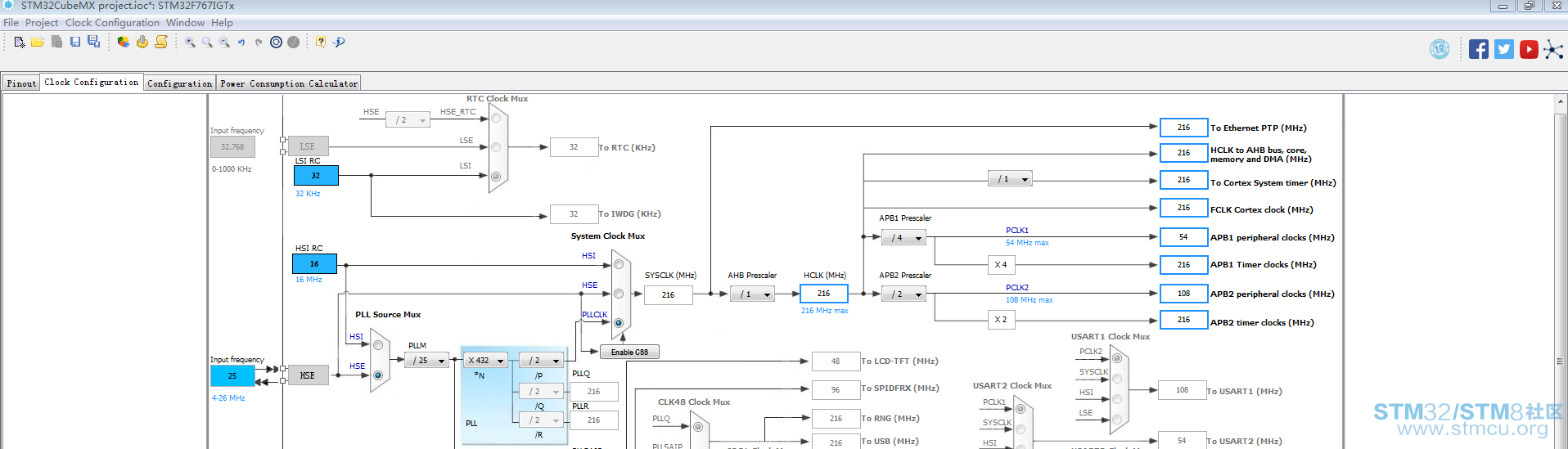Select PCLK2 in USART1 Clock Mux
Viewport: 1568px width, 449px height.
(1117, 358)
